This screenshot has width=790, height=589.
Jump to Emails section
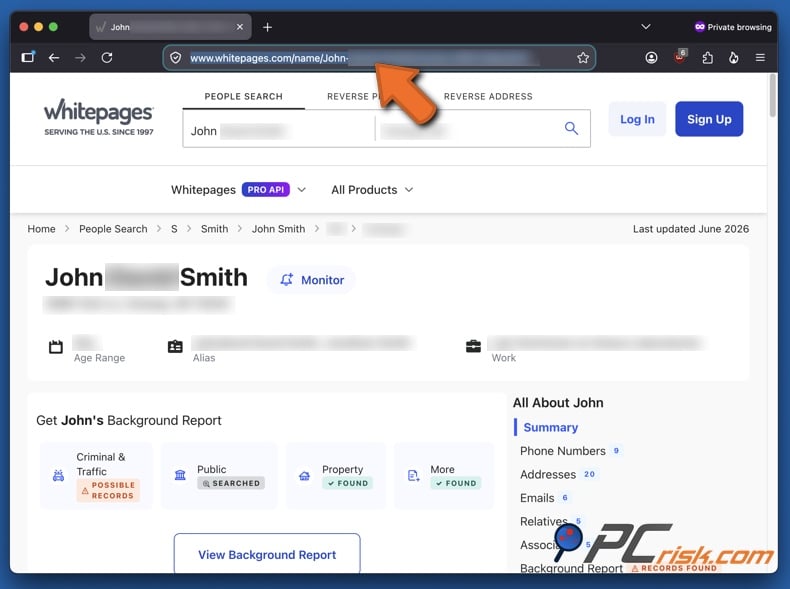tap(537, 498)
